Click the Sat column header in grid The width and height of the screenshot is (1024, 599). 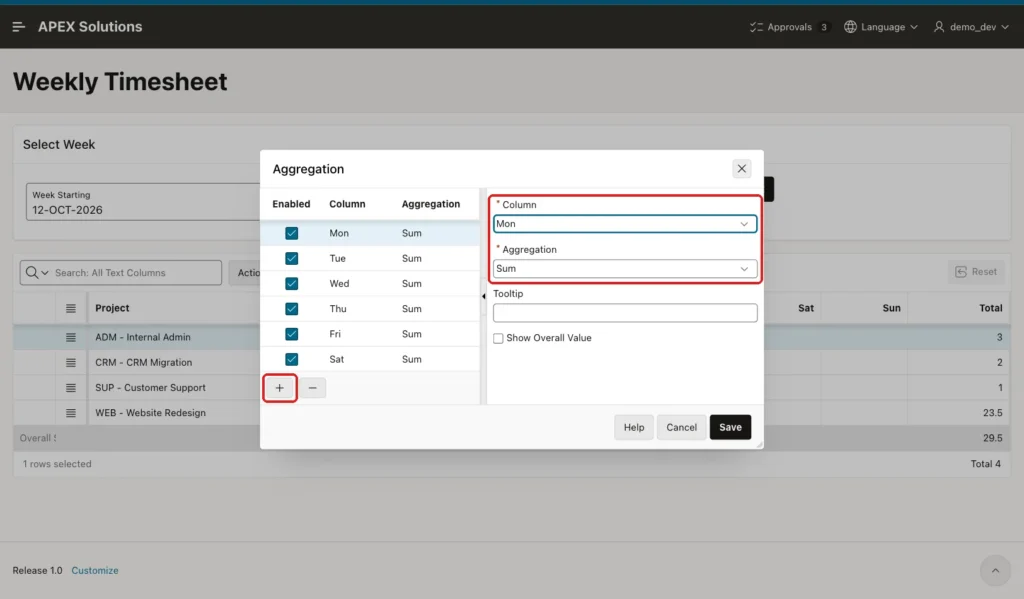[x=805, y=308]
